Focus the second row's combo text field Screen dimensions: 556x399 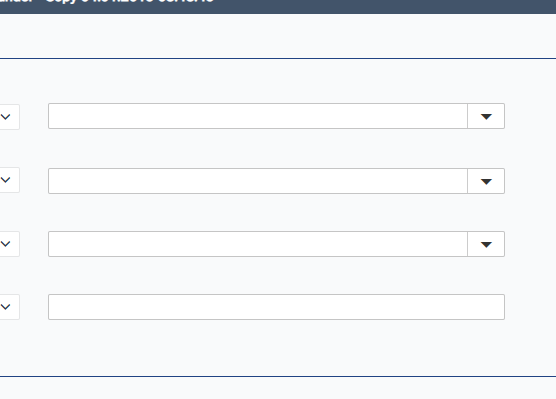pyautogui.click(x=258, y=181)
